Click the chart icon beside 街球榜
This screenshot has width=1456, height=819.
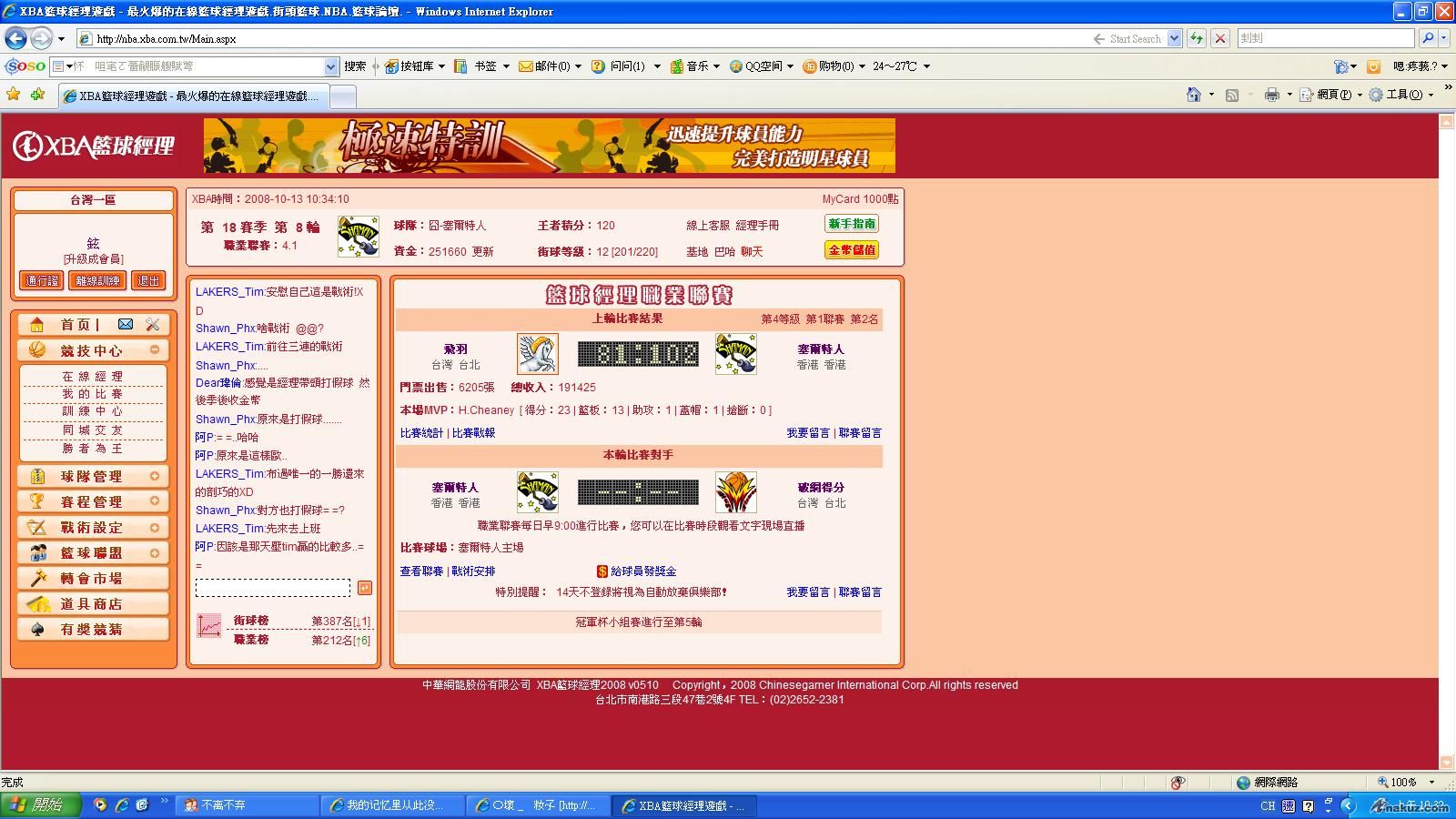pos(209,626)
